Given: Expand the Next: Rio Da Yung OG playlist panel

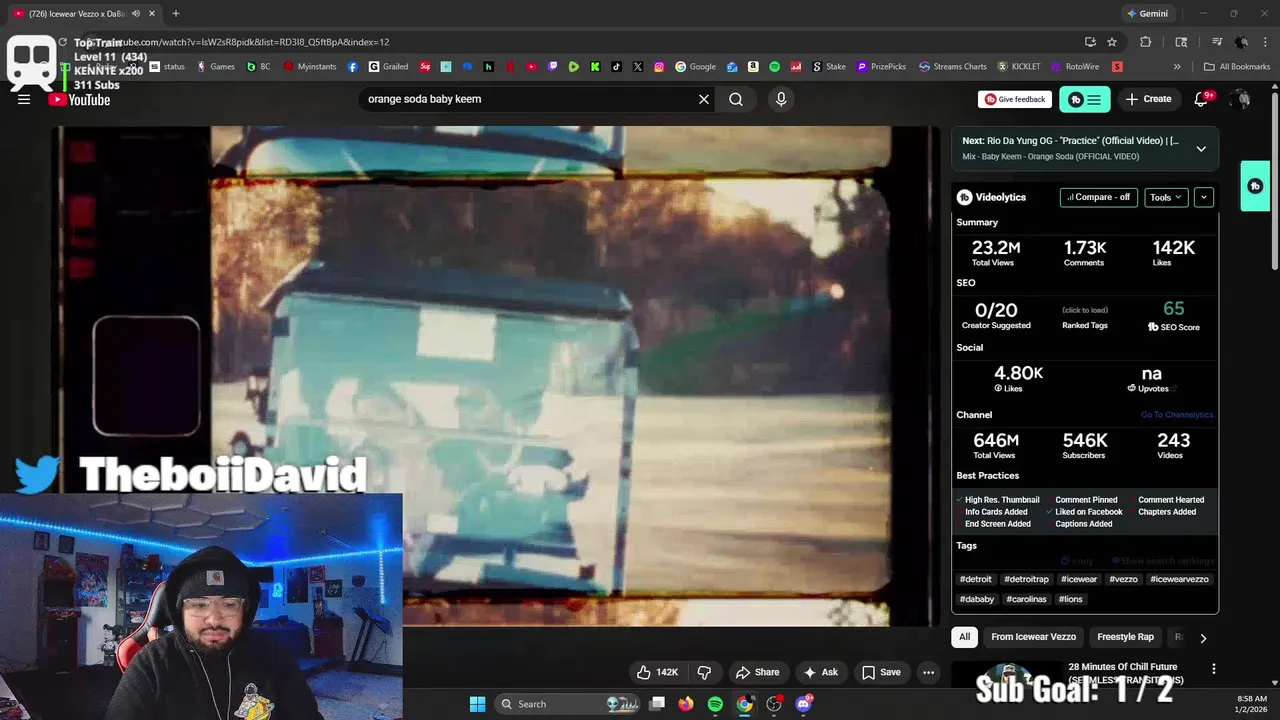Looking at the screenshot, I should pyautogui.click(x=1201, y=148).
